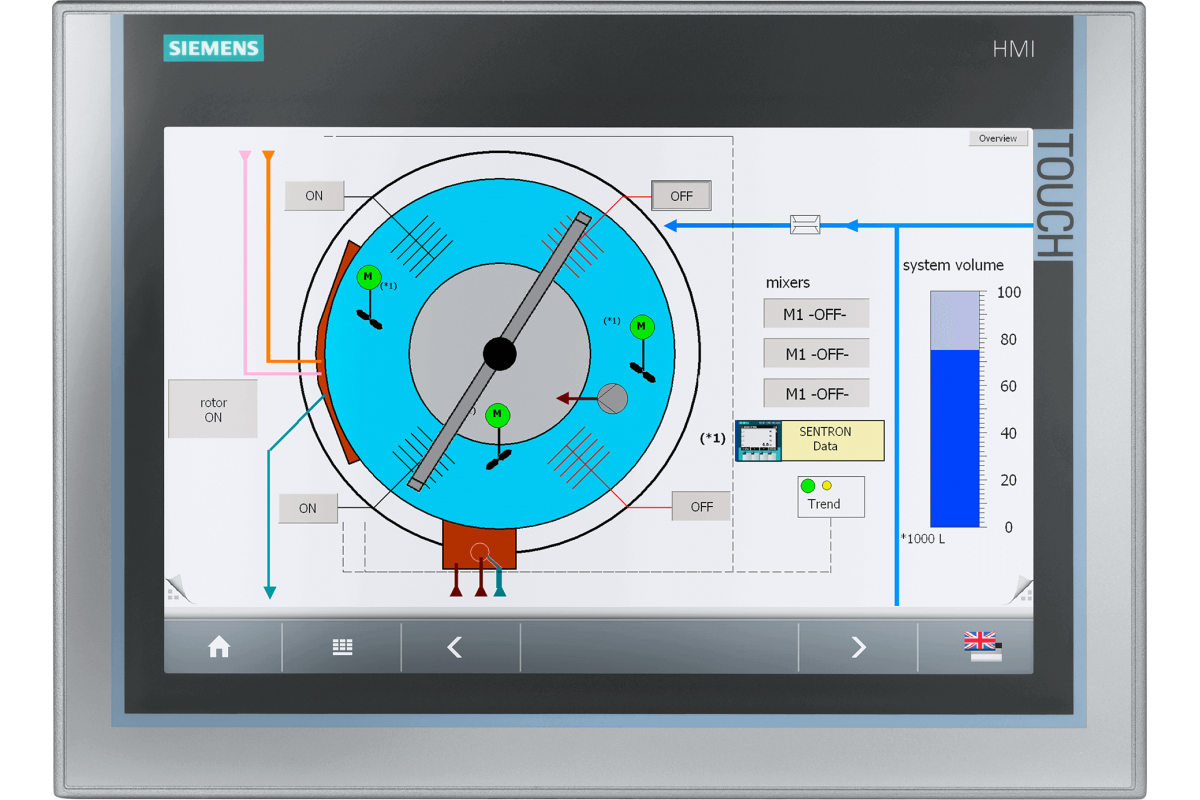Image resolution: width=1200 pixels, height=800 pixels.
Task: Switch language via the UK flag icon
Action: click(981, 646)
